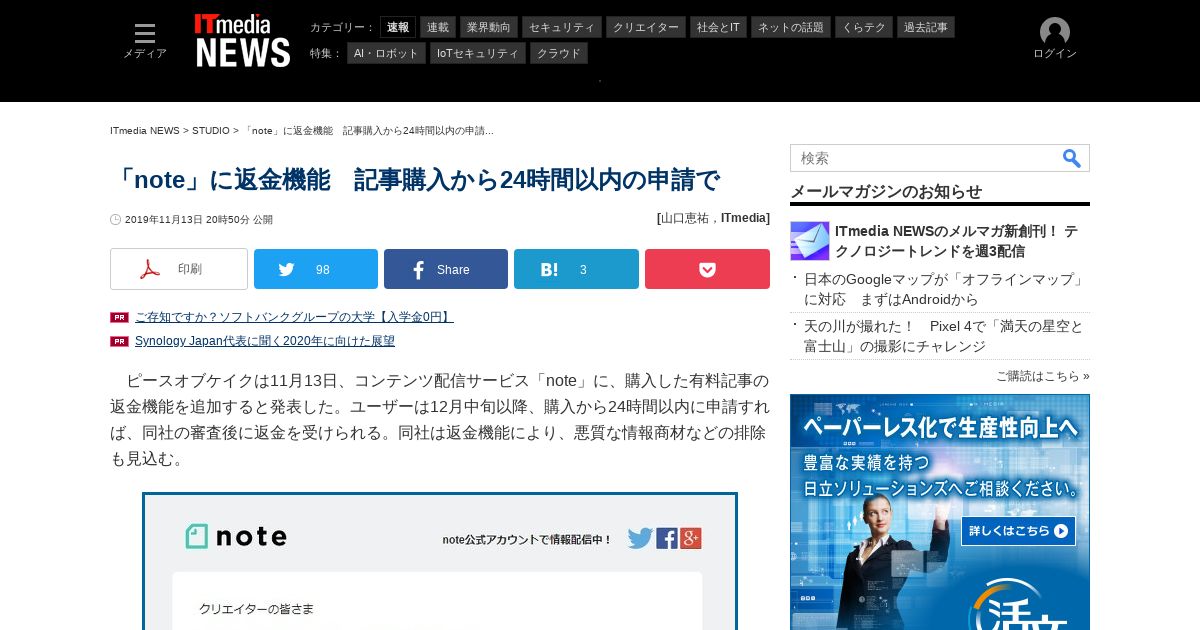Open the クラウド feature
Image resolution: width=1200 pixels, height=630 pixels.
tap(559, 53)
